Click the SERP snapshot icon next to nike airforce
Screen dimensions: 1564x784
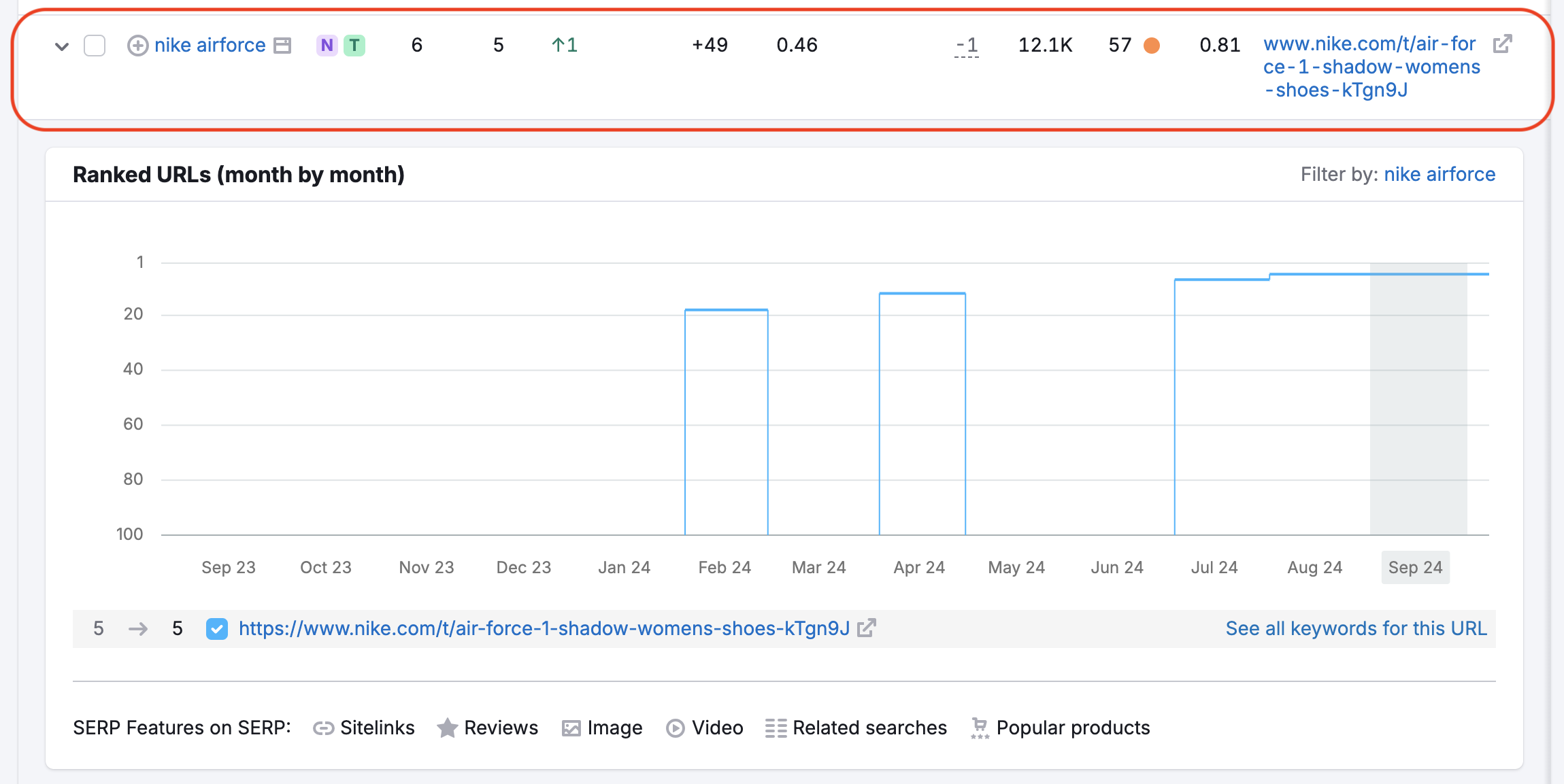tap(283, 45)
